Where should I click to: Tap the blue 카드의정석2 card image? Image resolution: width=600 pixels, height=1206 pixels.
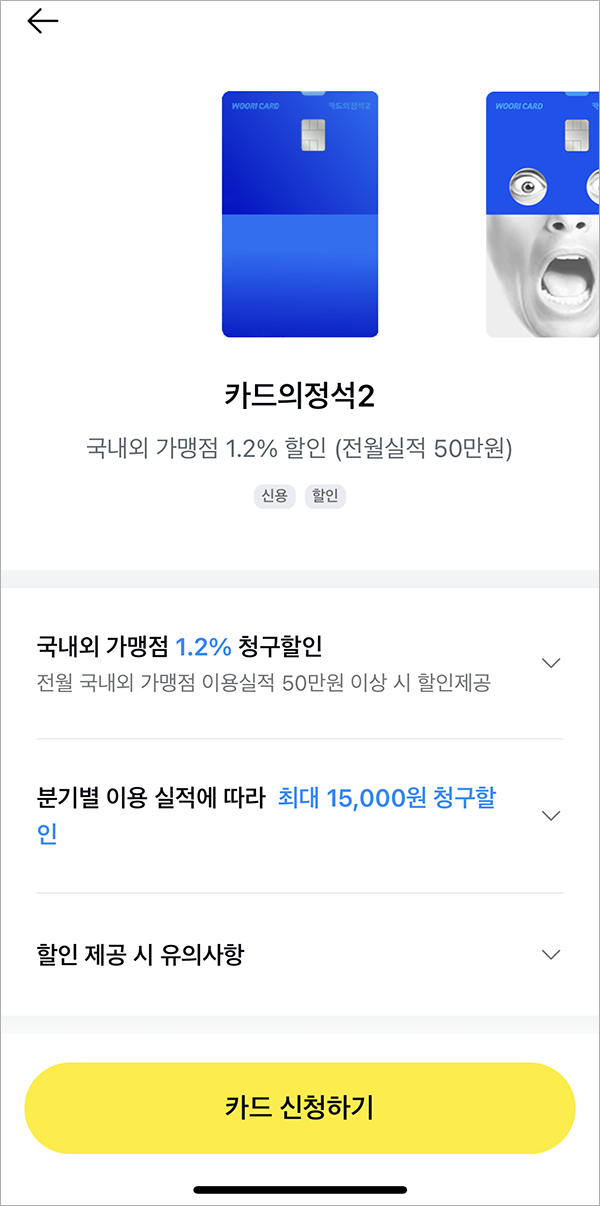pos(298,213)
